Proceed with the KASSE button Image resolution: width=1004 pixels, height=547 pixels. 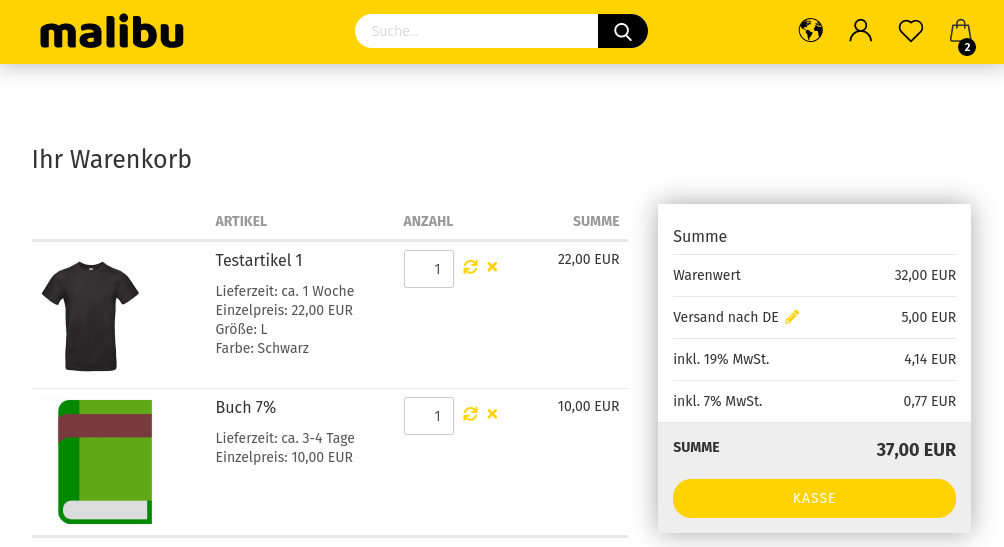[x=814, y=498]
